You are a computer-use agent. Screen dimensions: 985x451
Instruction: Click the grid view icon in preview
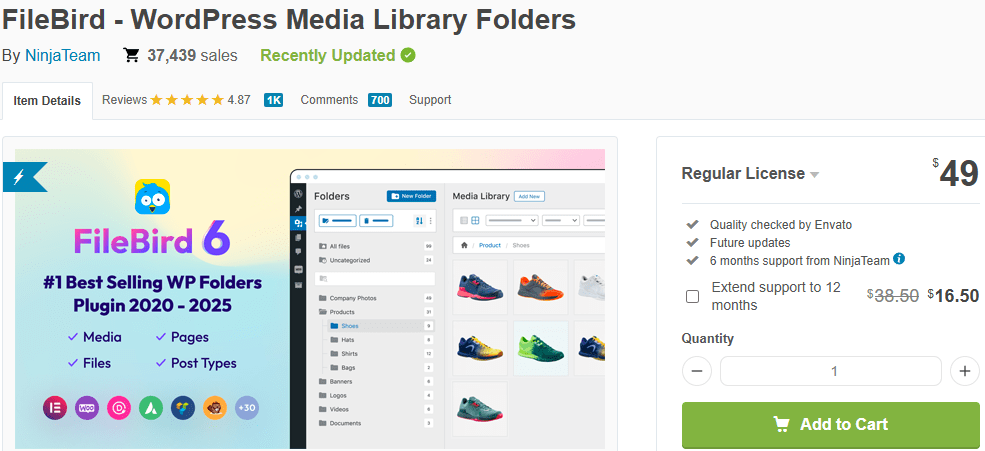click(x=476, y=220)
